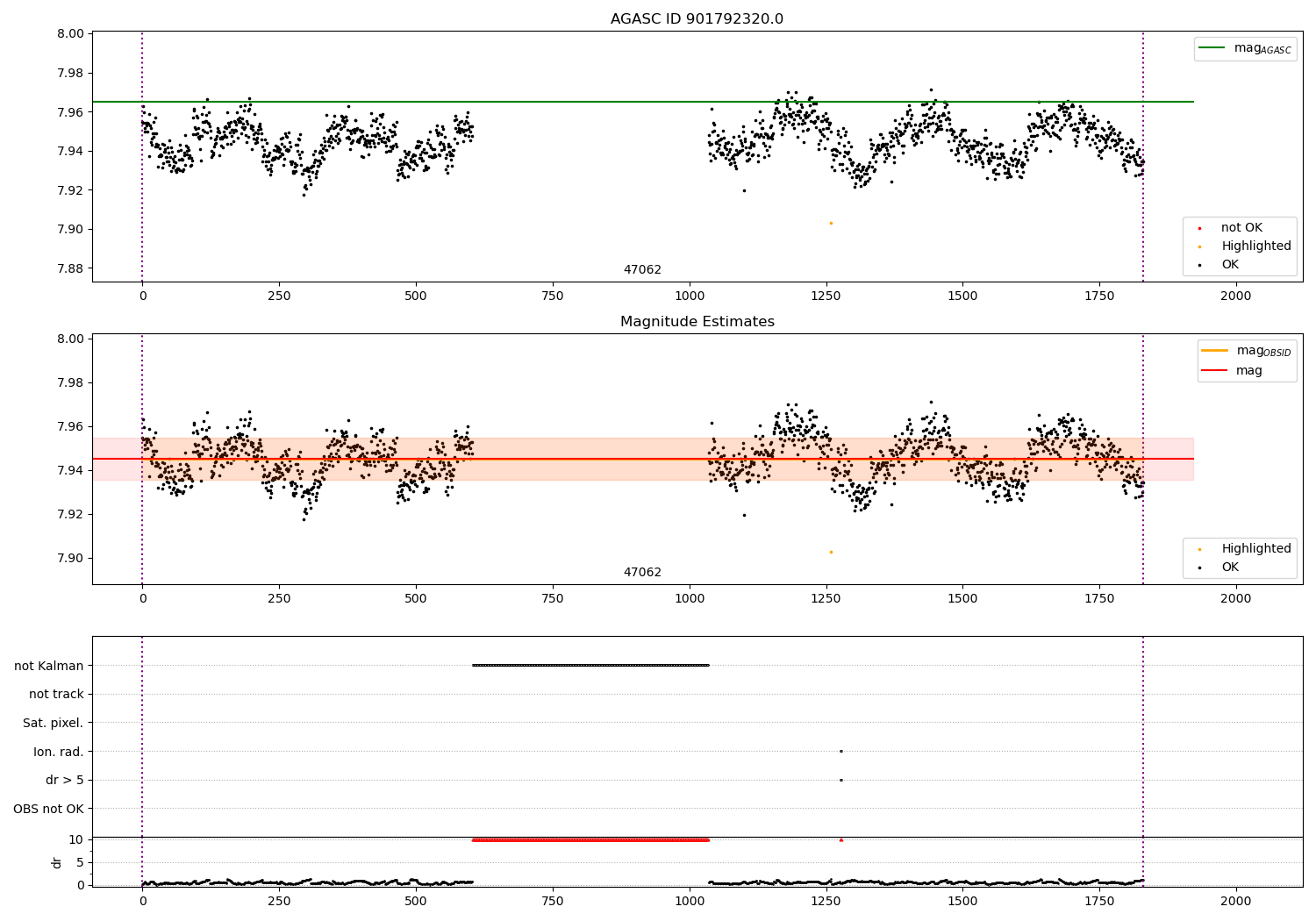Click the mag OBSID legend entry in the middle plot
Viewport: 1316px width, 921px height.
[1247, 351]
